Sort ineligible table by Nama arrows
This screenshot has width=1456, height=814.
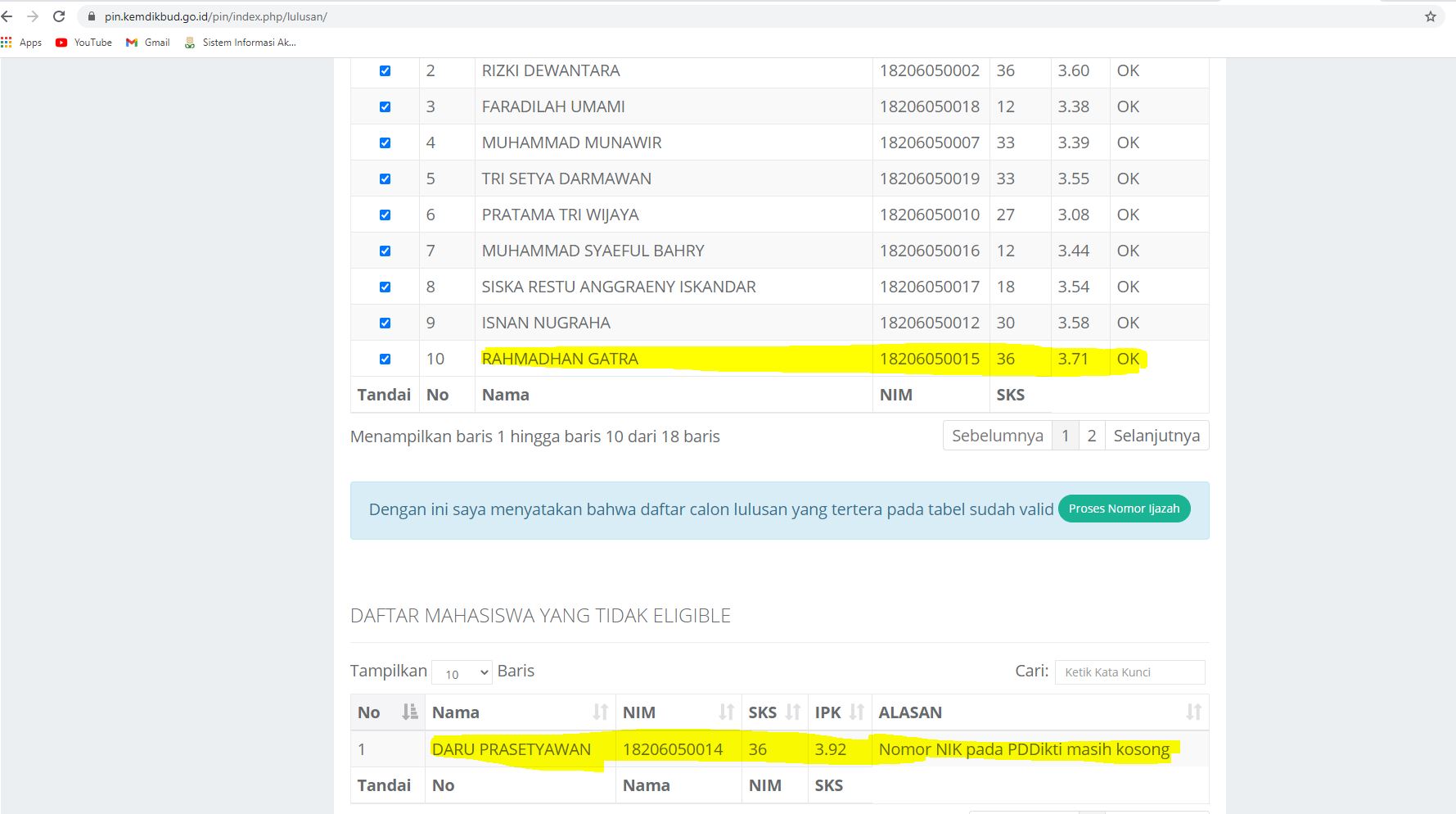point(600,712)
